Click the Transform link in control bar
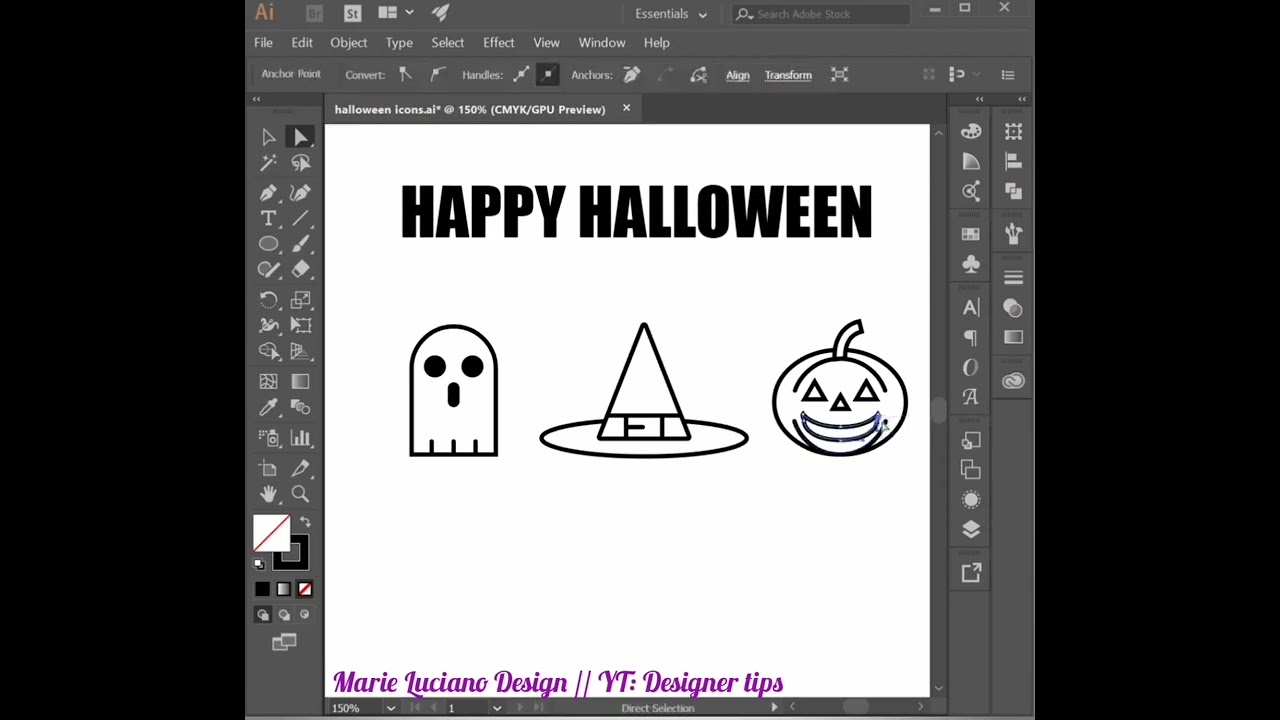The image size is (1280, 720). 788,75
